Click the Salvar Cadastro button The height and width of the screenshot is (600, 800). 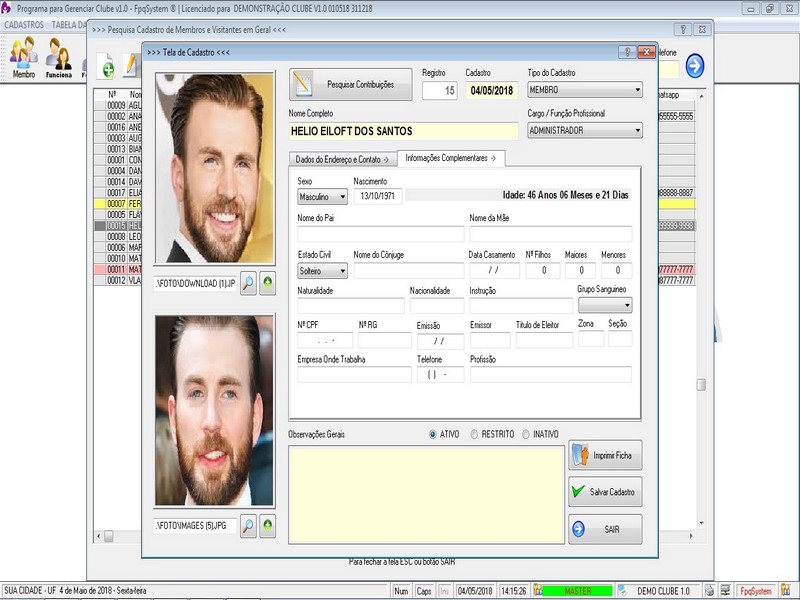point(605,492)
